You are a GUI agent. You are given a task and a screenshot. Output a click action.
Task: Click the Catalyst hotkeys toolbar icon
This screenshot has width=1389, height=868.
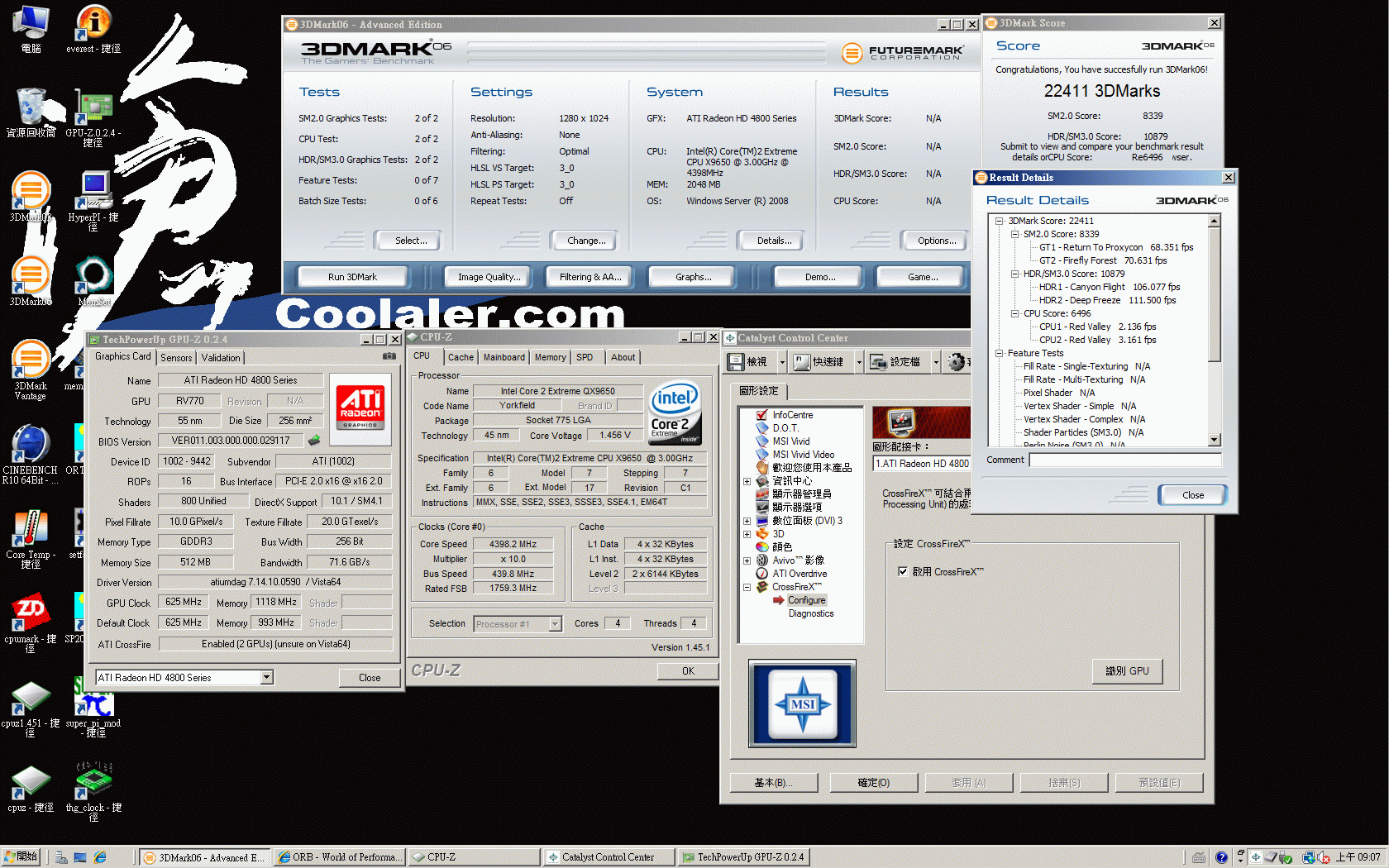point(819,362)
